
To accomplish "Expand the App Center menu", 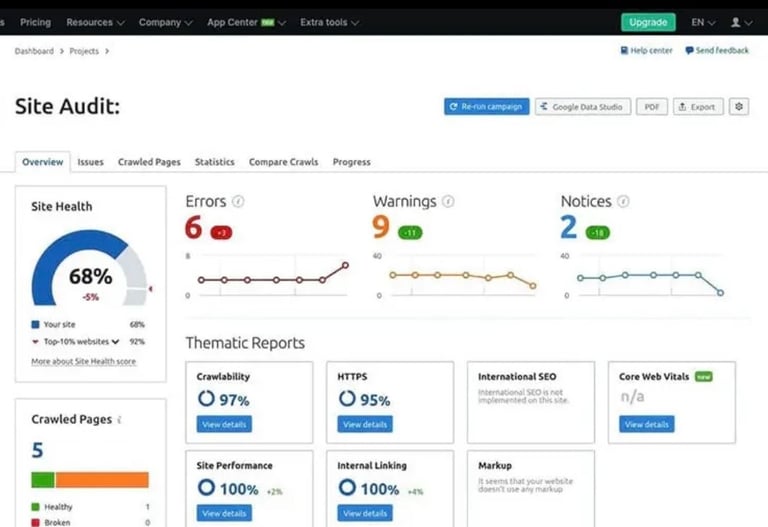I will pos(246,23).
